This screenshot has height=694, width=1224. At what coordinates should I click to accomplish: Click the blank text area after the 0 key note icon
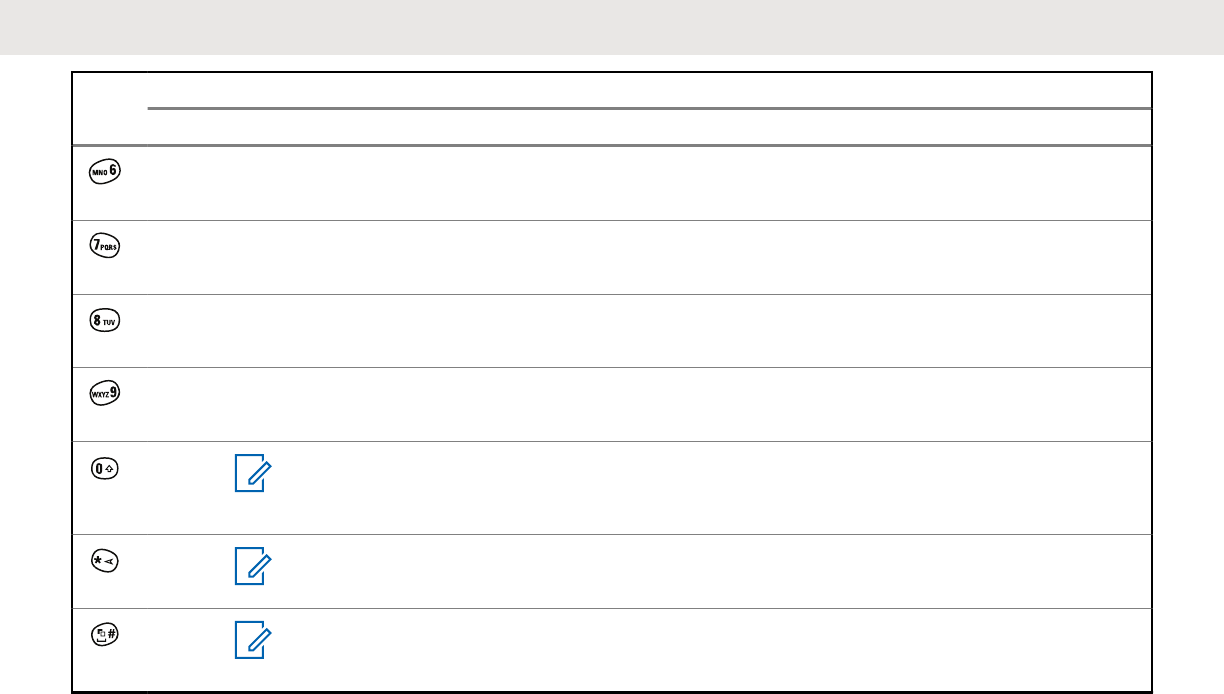tap(710, 487)
